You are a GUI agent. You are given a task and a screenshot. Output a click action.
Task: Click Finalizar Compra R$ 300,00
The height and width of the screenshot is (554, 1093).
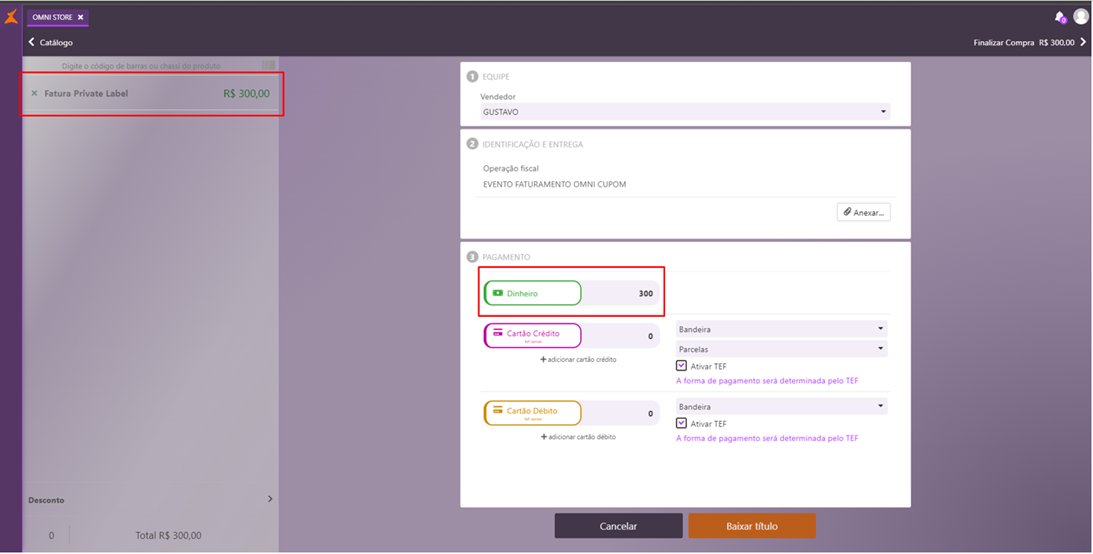(1023, 43)
